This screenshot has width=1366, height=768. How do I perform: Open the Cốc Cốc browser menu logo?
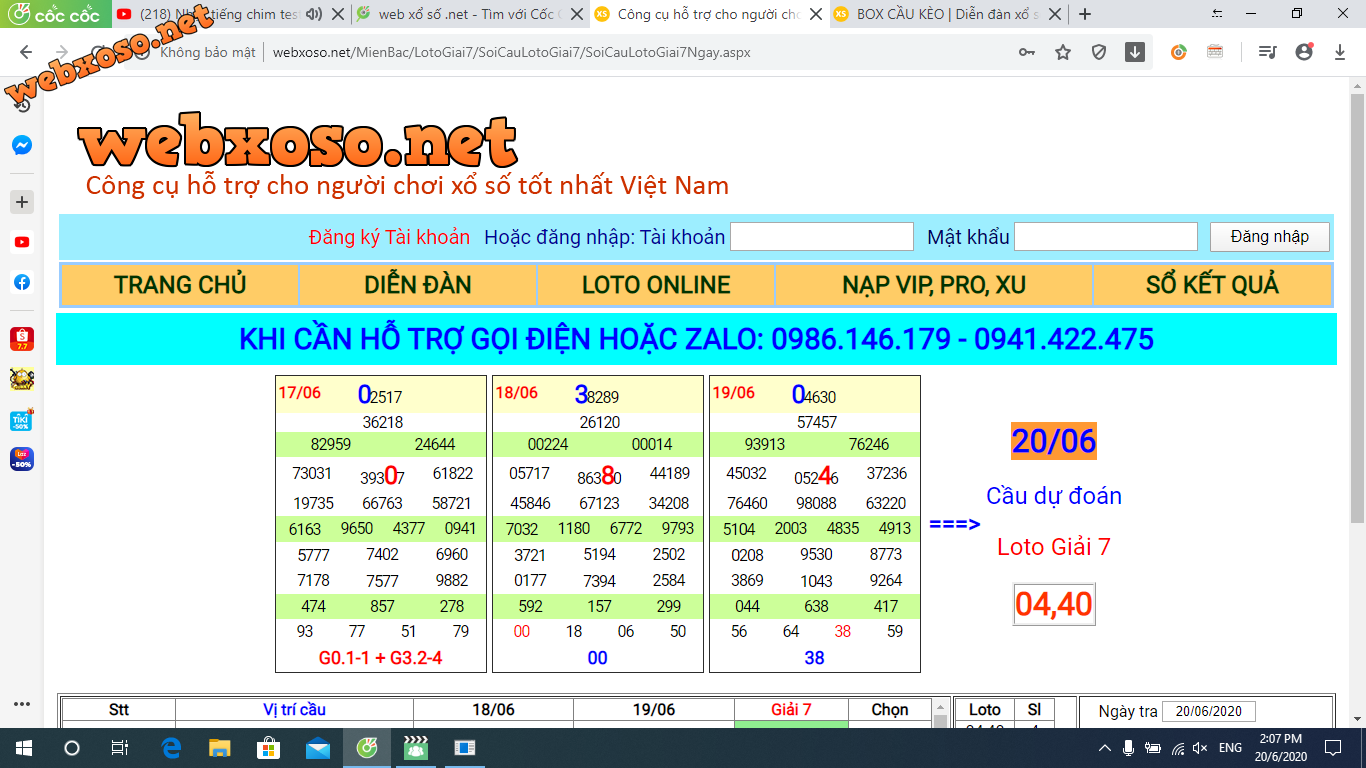tap(55, 14)
